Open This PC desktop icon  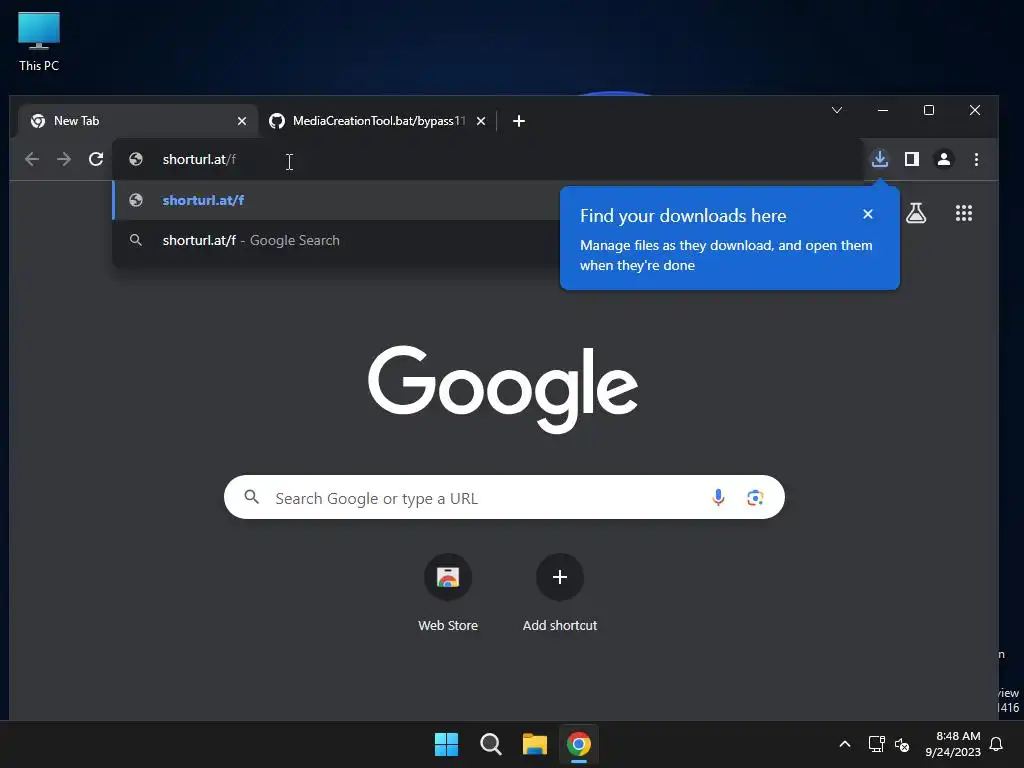pos(39,41)
